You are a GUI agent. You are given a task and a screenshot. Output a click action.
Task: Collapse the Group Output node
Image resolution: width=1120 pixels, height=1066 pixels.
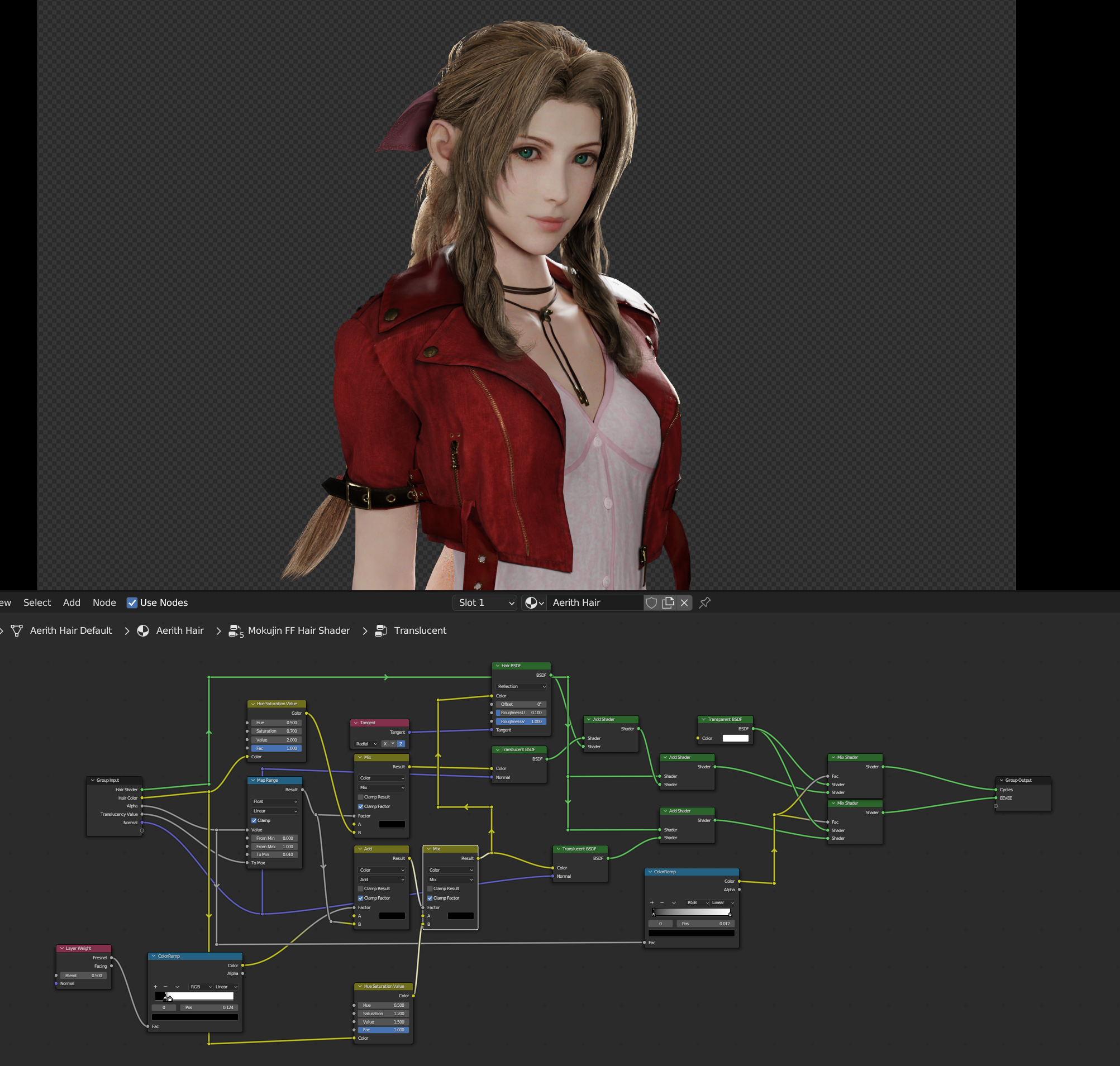(1001, 780)
